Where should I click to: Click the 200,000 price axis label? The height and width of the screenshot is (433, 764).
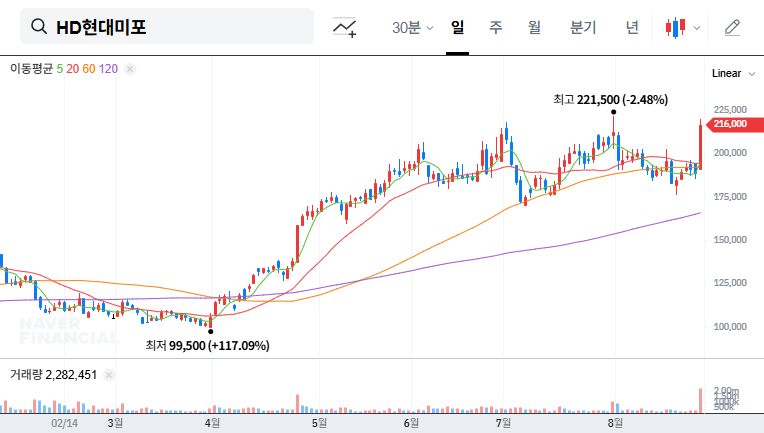click(730, 153)
